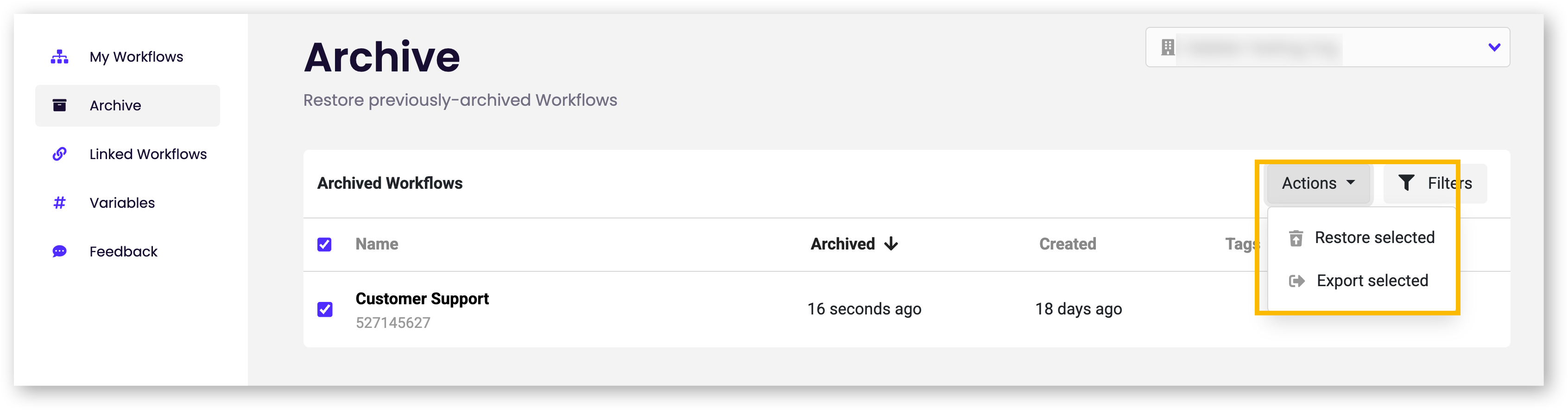Viewport: 1568px width, 410px height.
Task: Click the export icon beside Export selected
Action: (x=1296, y=281)
